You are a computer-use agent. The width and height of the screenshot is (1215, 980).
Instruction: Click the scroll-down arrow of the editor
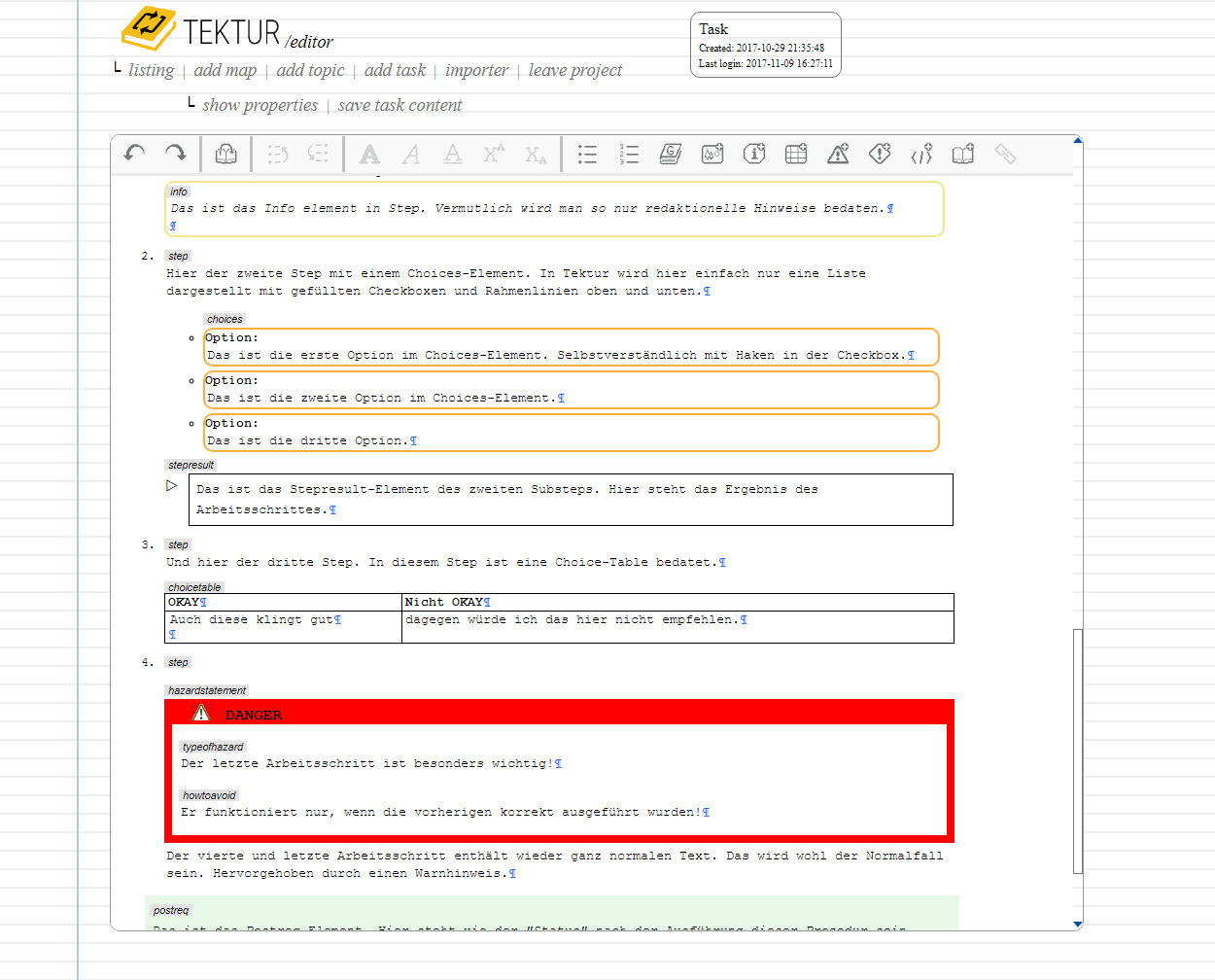click(1078, 924)
